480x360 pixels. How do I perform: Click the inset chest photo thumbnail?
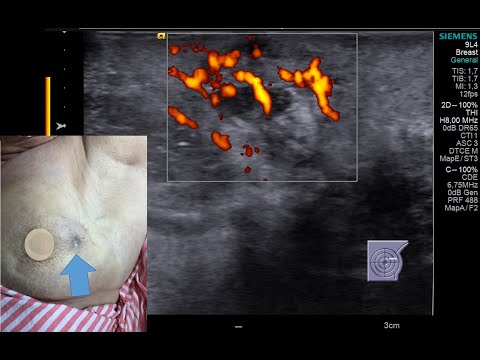click(x=74, y=234)
